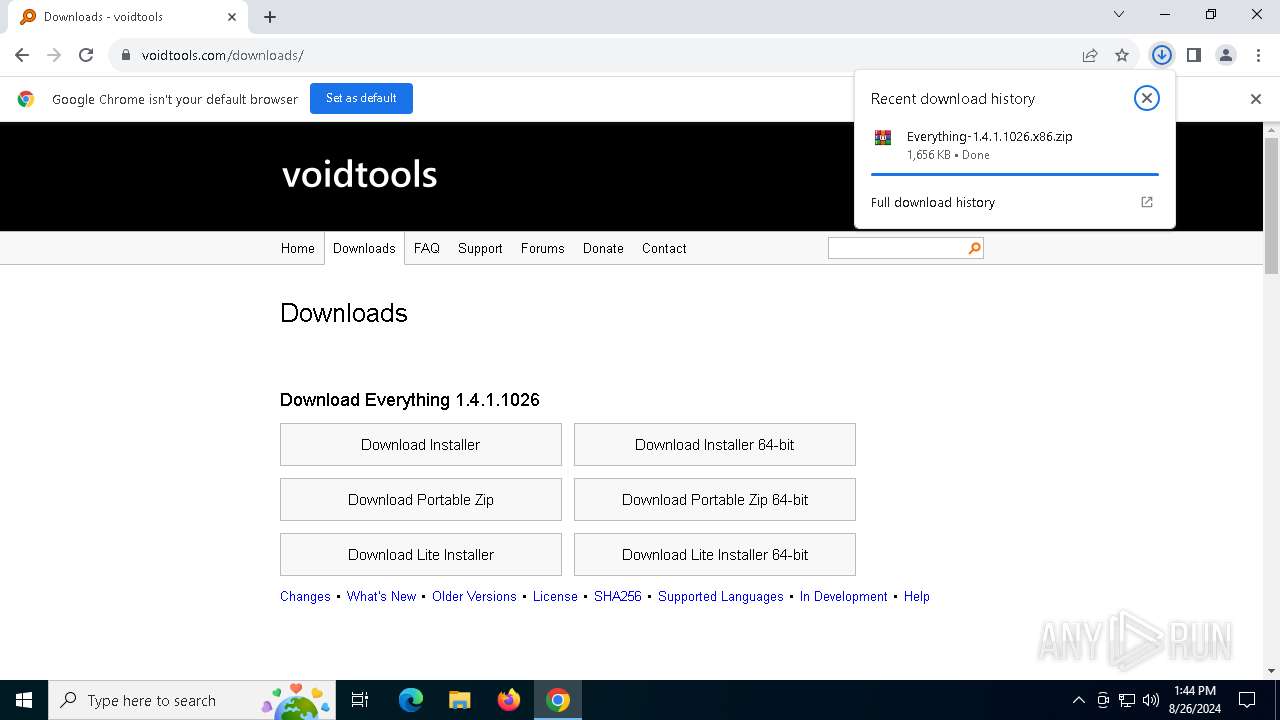Select the Chrome taskbar icon
Image resolution: width=1280 pixels, height=720 pixels.
[558, 700]
